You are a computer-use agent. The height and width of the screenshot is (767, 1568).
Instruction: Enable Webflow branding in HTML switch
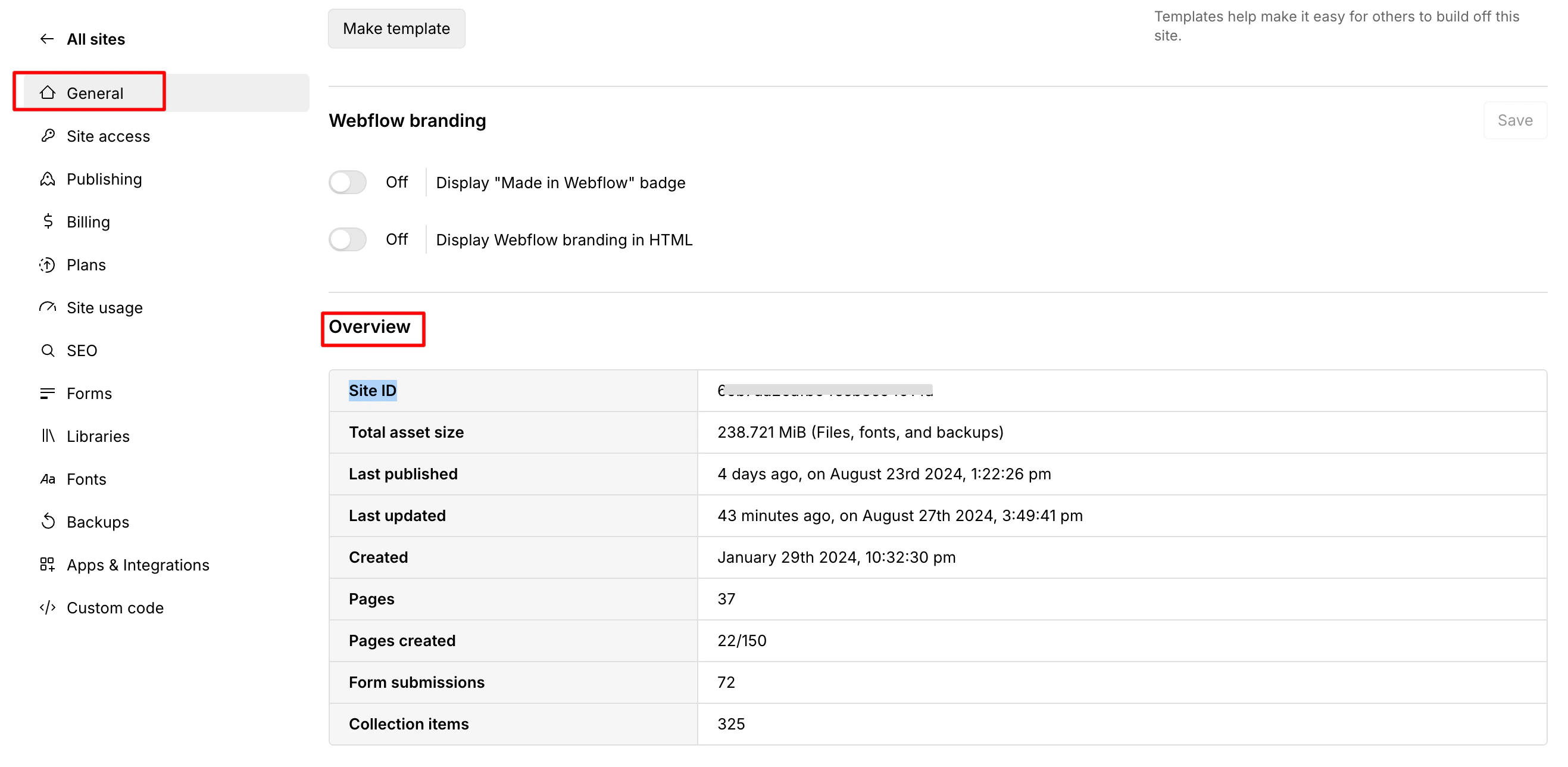(x=348, y=239)
